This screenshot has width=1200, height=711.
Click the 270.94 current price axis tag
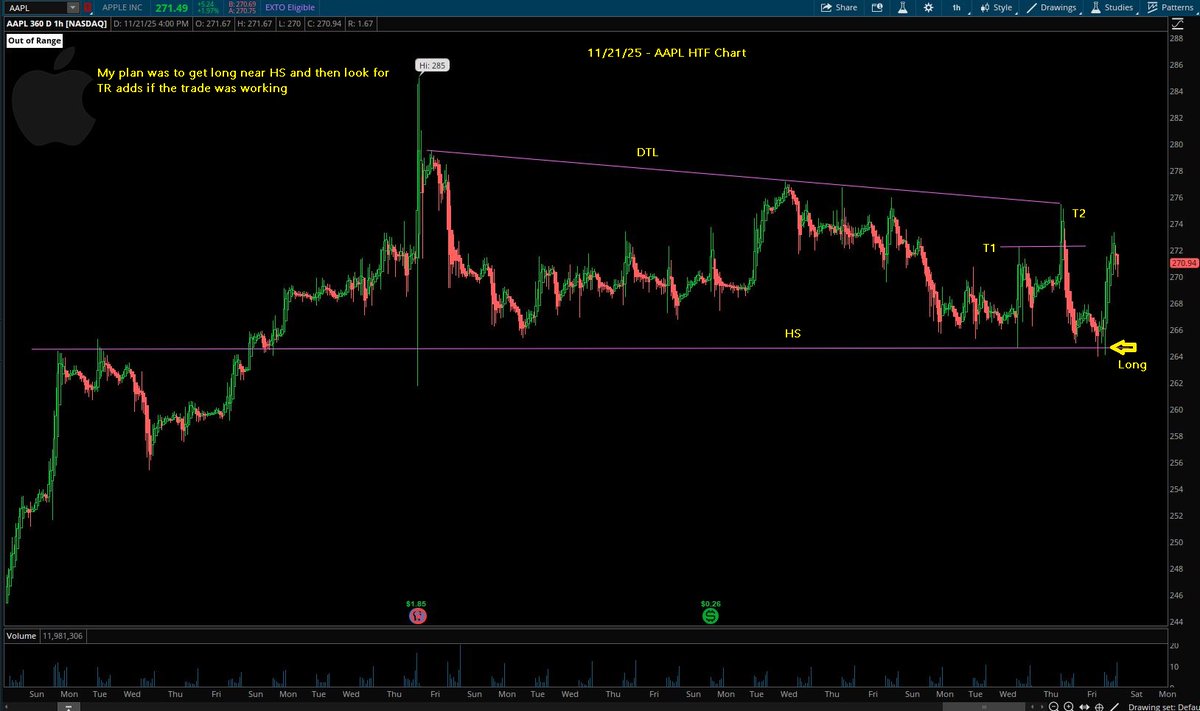coord(1183,262)
